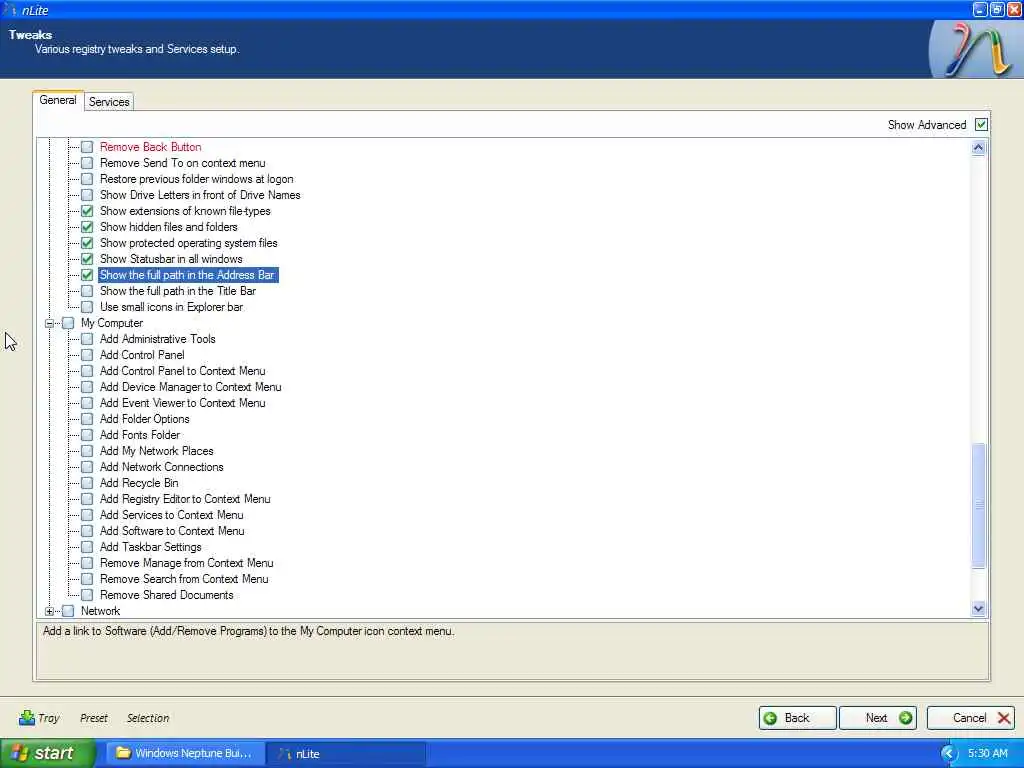Select Add Network Connections item

(x=161, y=467)
